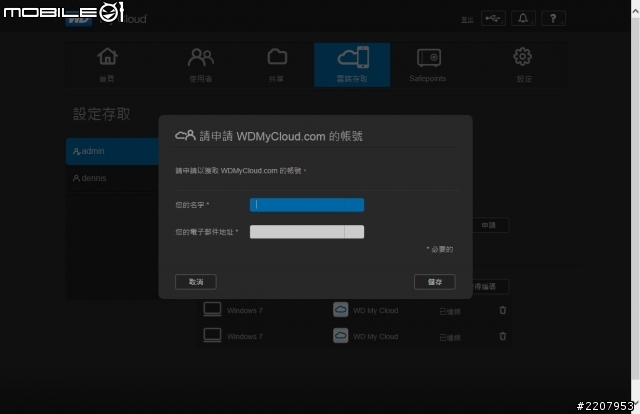Viewport: 640px width, 414px height.
Task: Delete the second Windows 7 device
Action: pyautogui.click(x=503, y=336)
